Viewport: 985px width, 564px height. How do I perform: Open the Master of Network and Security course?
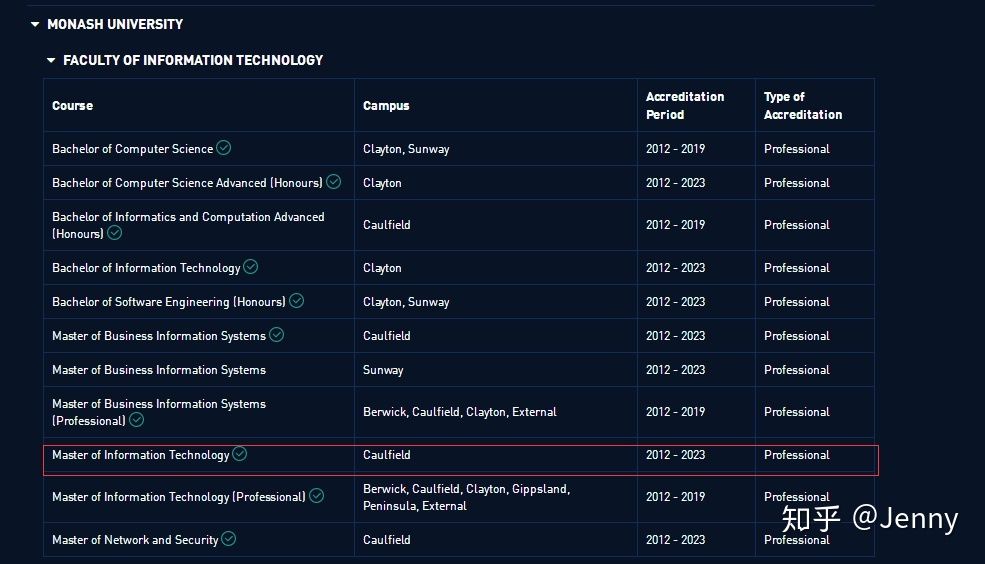pyautogui.click(x=135, y=540)
